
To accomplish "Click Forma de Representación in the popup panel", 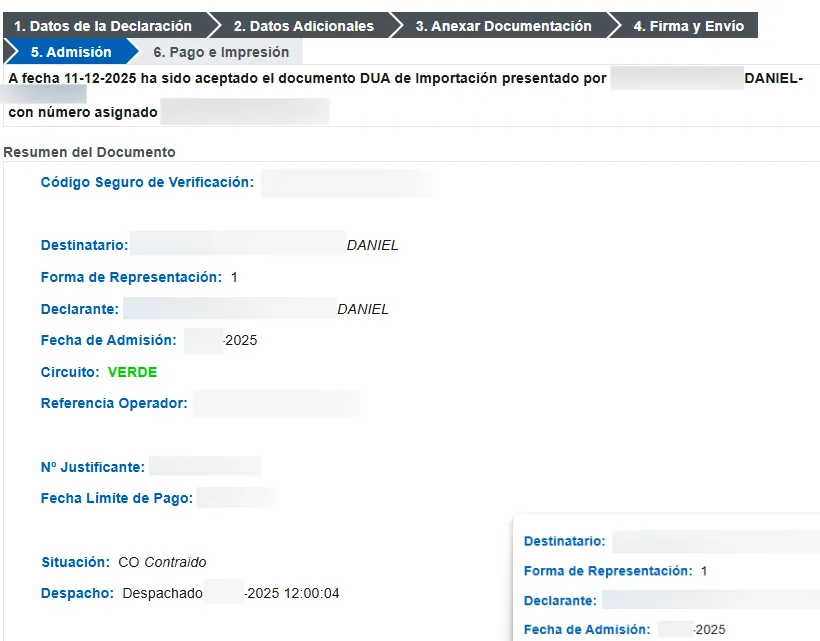I will [x=607, y=571].
